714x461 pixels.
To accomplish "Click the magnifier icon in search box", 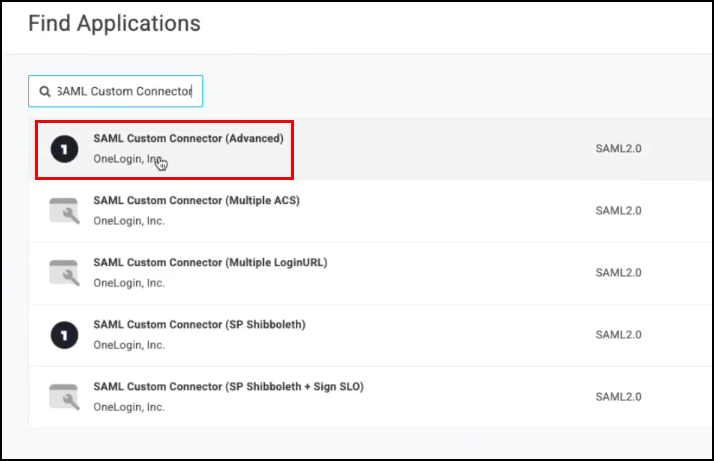I will pyautogui.click(x=44, y=91).
